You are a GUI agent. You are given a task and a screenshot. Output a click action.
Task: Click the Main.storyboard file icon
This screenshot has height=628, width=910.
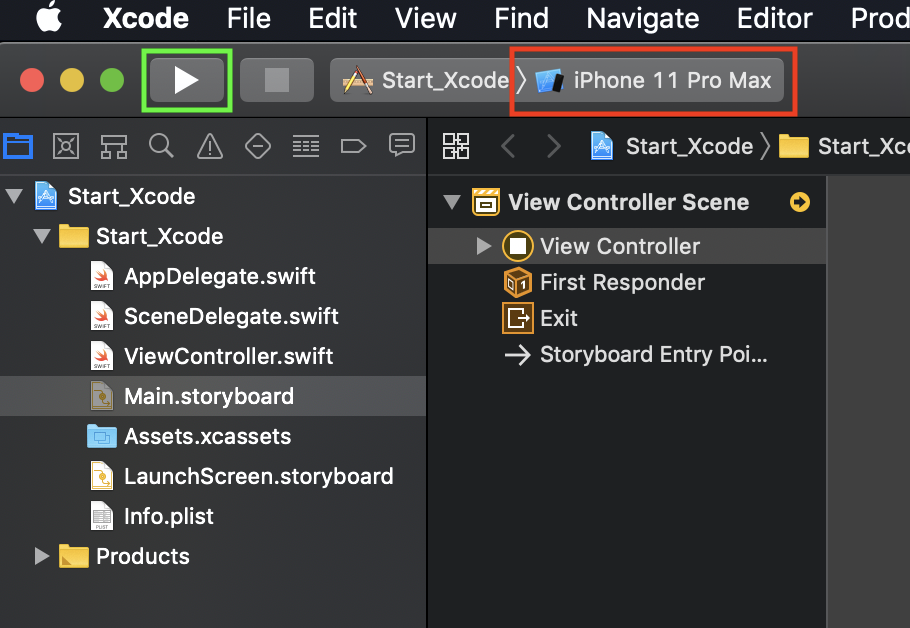pos(102,396)
